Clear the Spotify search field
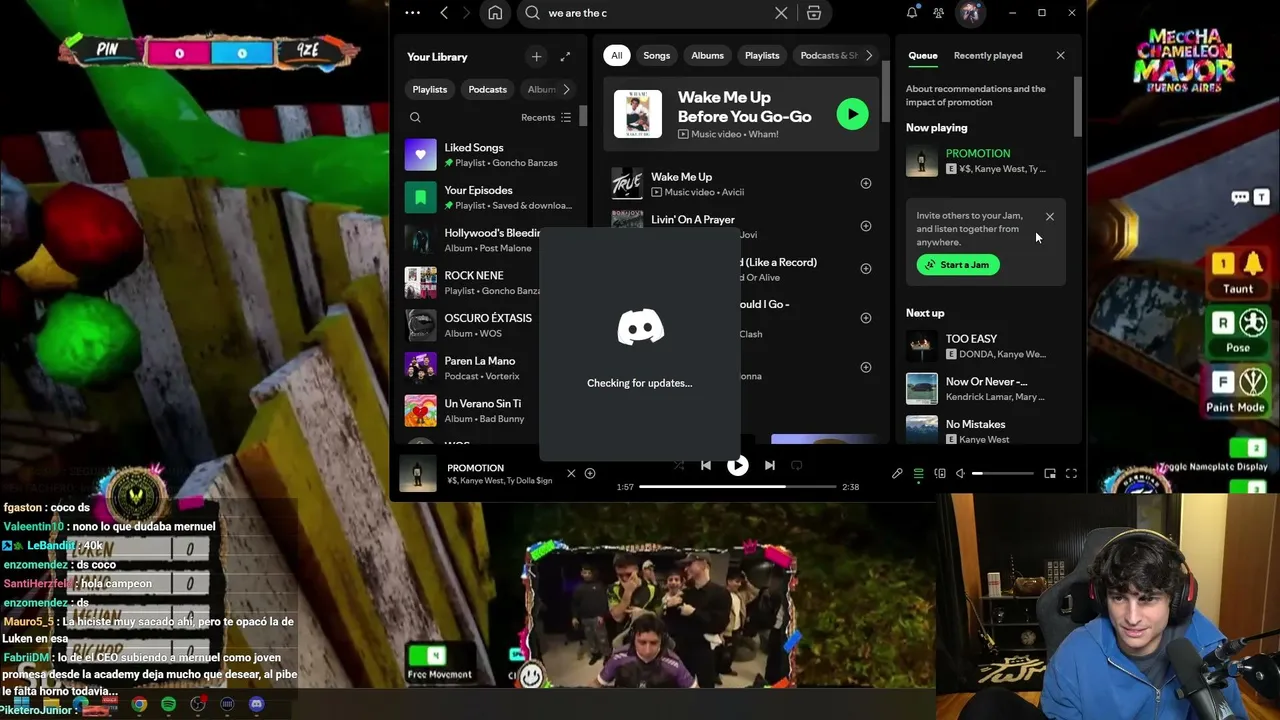The width and height of the screenshot is (1280, 720). click(x=781, y=13)
